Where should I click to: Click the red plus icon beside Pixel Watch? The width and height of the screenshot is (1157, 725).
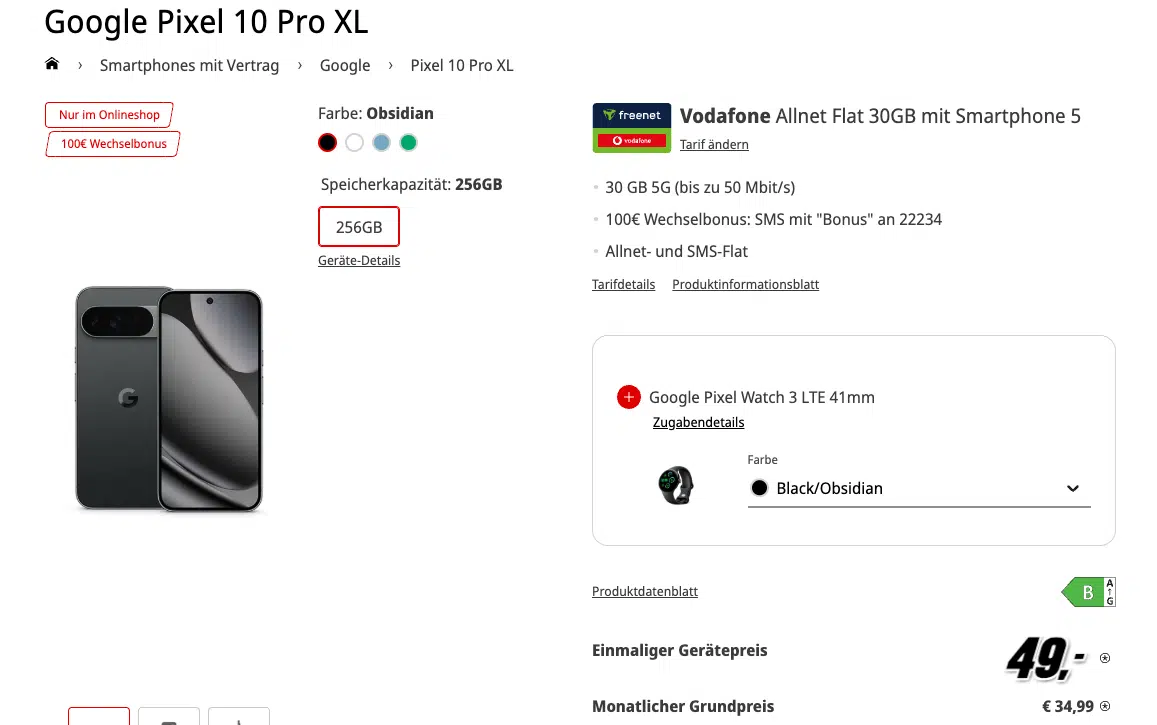628,397
